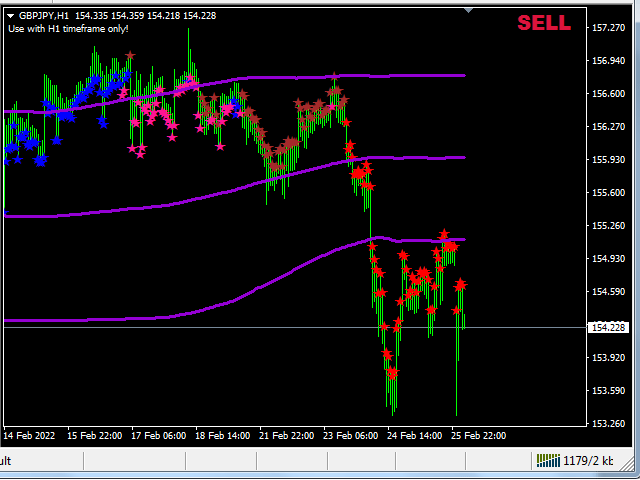
Task: Click the gray chart shift triangle marker
Action: pyautogui.click(x=469, y=10)
